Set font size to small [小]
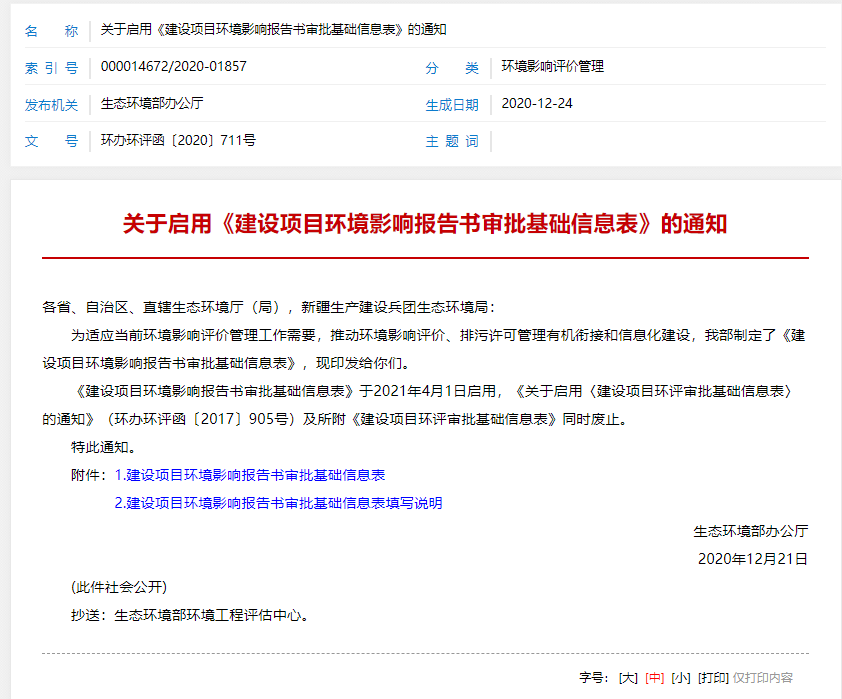Viewport: 842px width, 699px height. click(x=680, y=677)
